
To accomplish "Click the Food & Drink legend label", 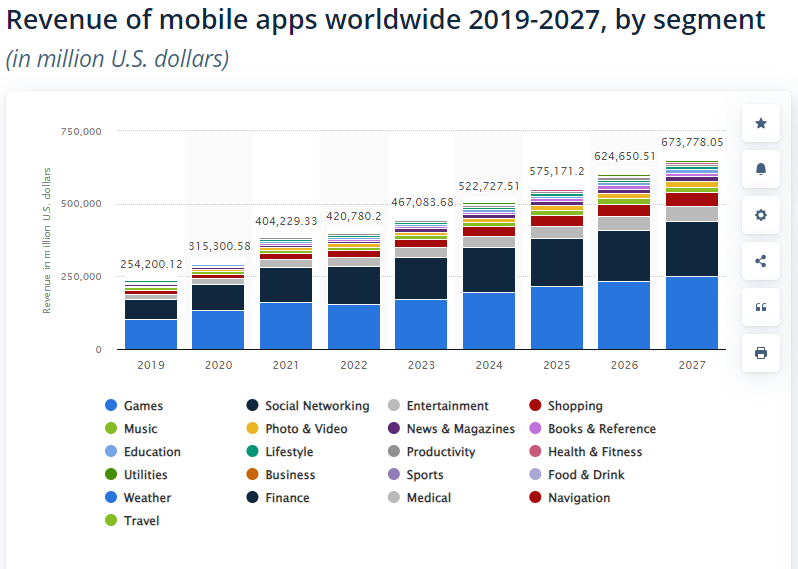I will point(586,474).
